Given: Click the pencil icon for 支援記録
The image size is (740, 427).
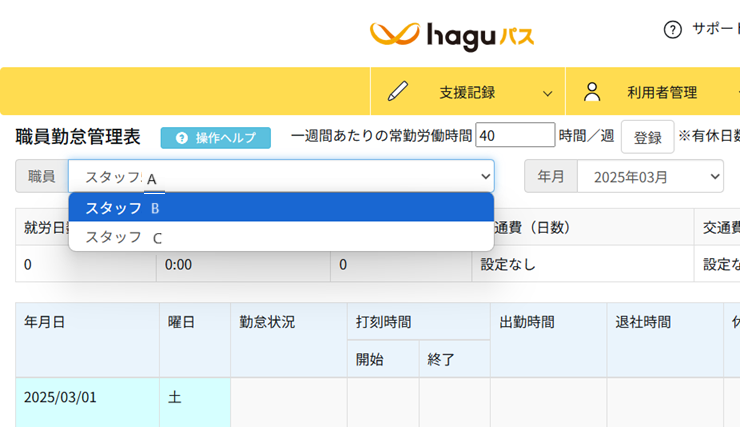Looking at the screenshot, I should [398, 92].
